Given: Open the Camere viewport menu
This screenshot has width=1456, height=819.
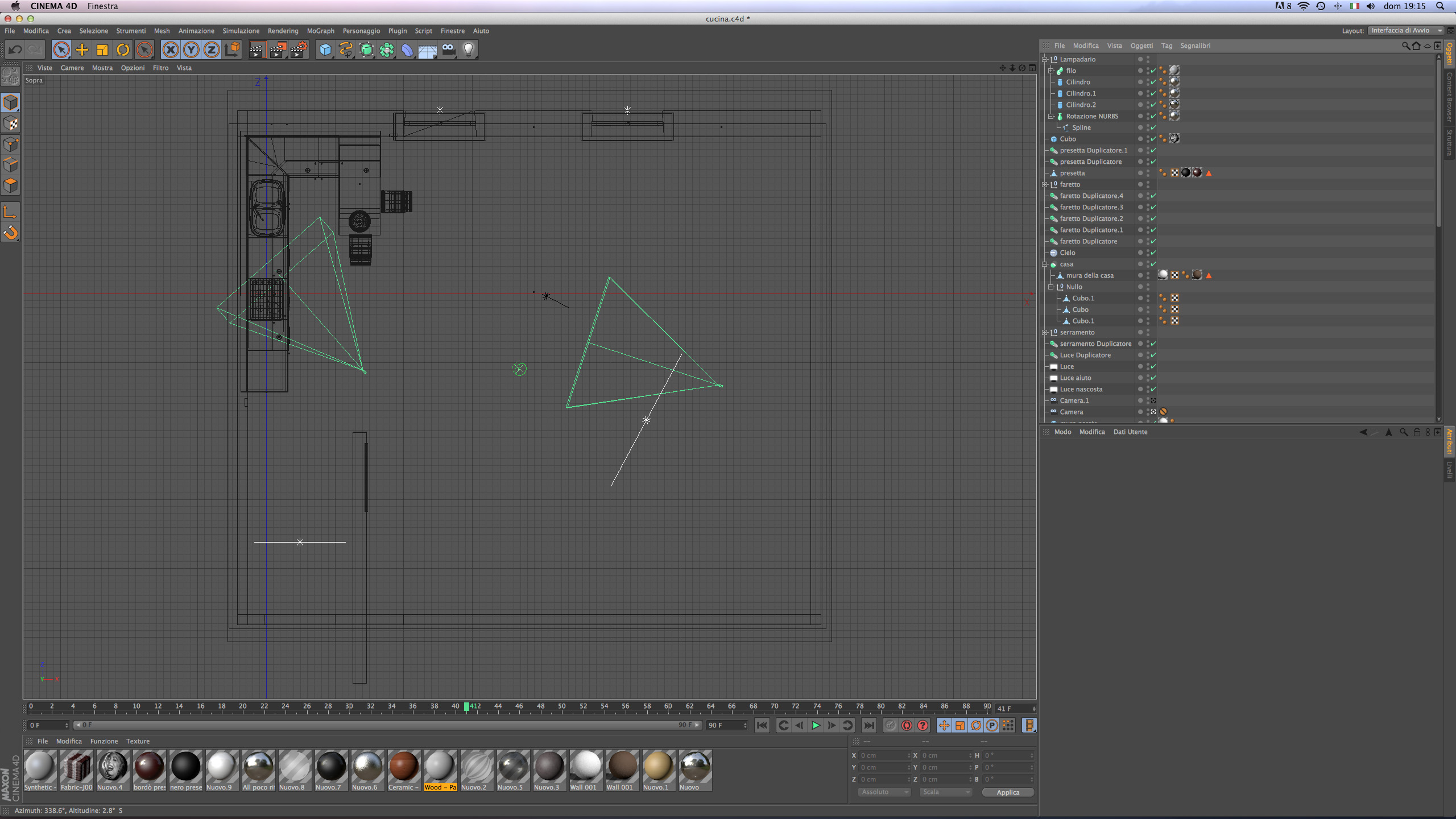Looking at the screenshot, I should coord(72,68).
